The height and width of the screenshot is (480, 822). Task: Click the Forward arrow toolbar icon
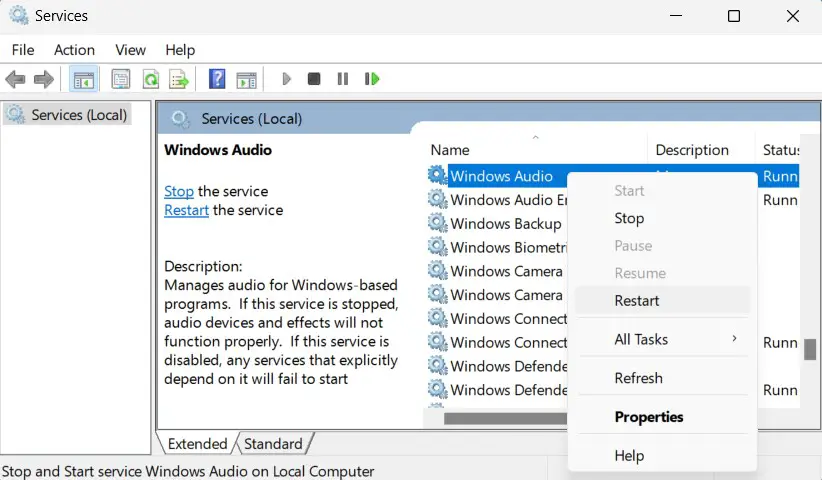[44, 80]
